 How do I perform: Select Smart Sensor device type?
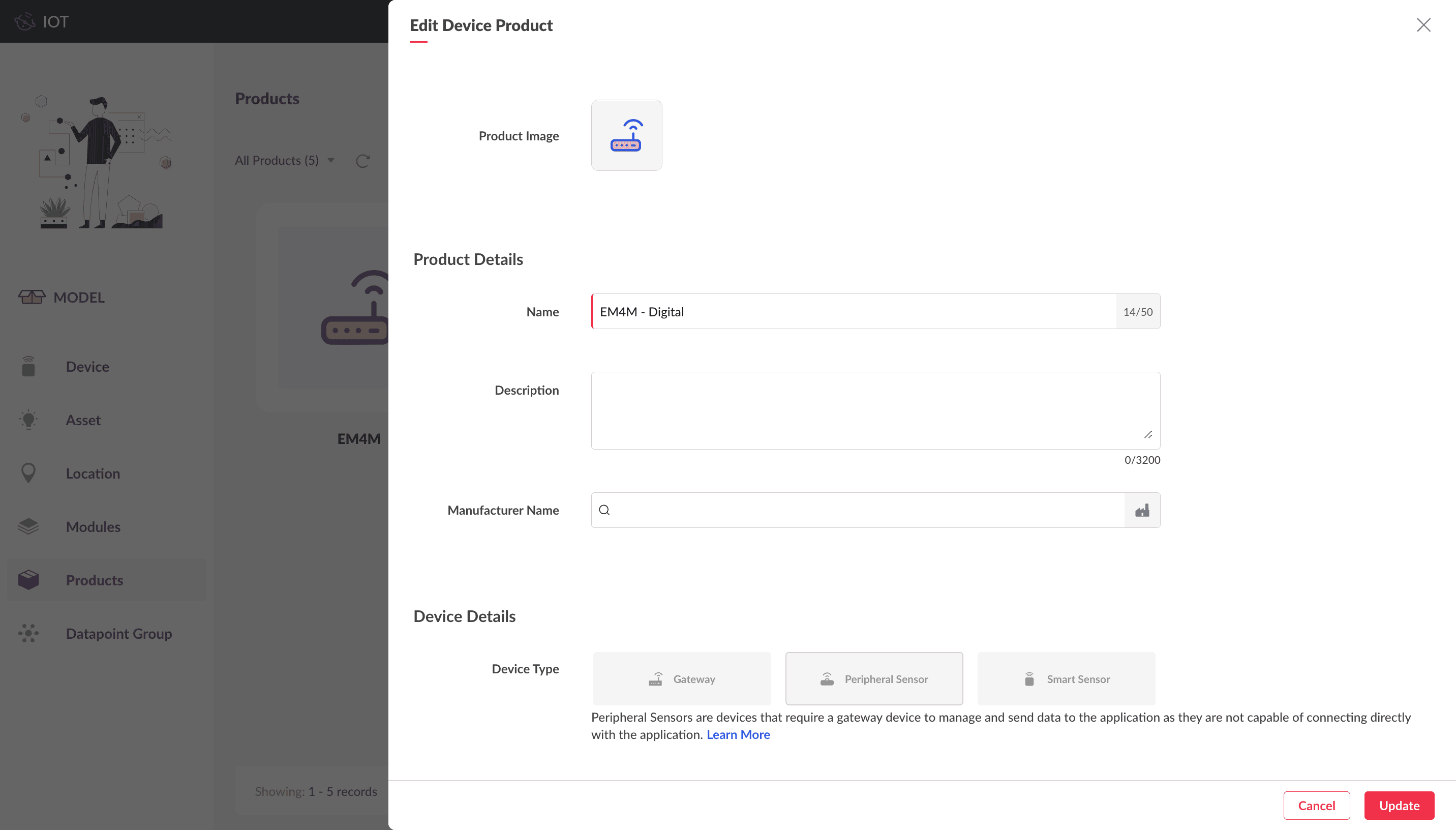[1066, 679]
